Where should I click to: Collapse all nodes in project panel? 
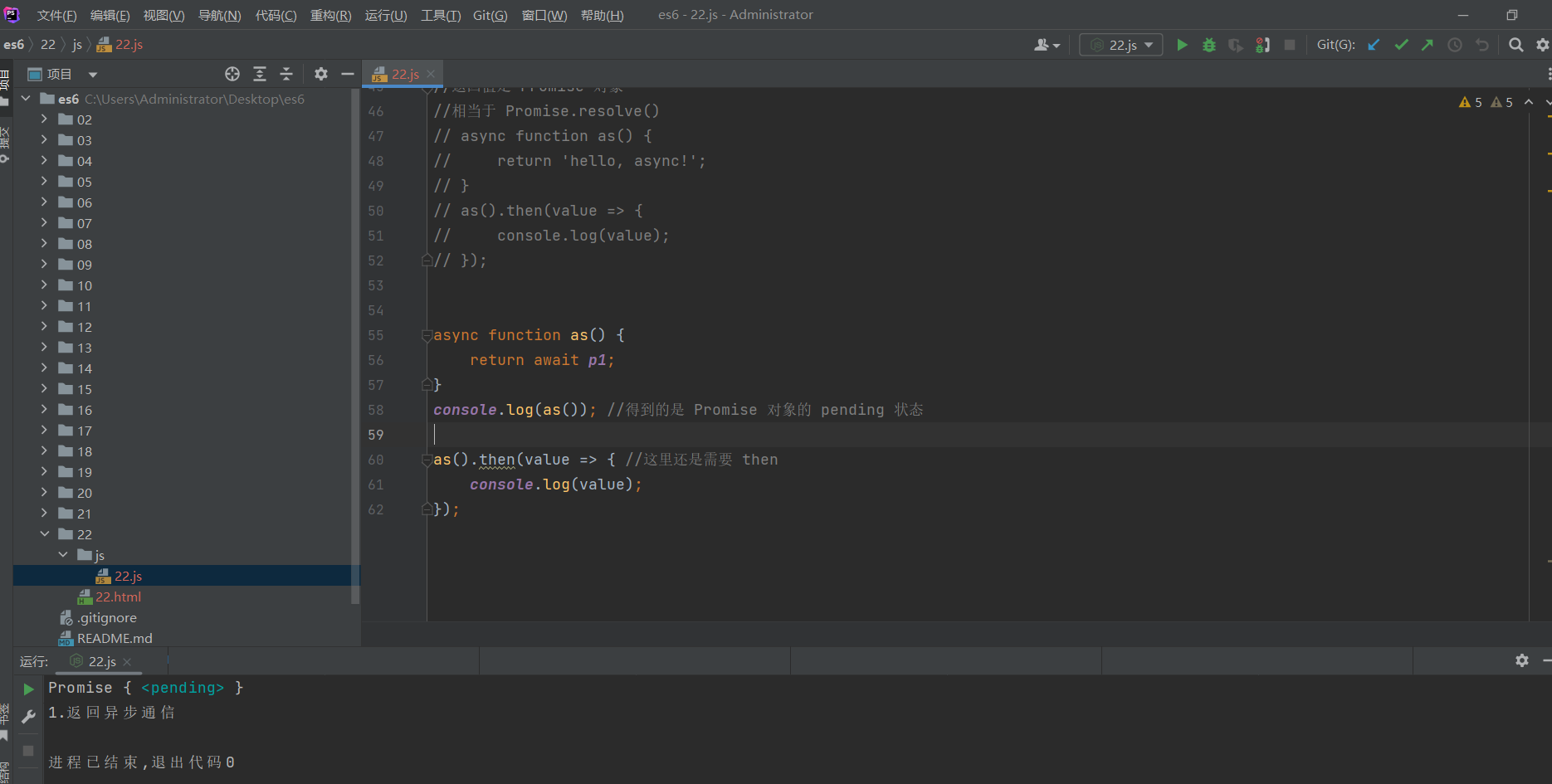[286, 74]
